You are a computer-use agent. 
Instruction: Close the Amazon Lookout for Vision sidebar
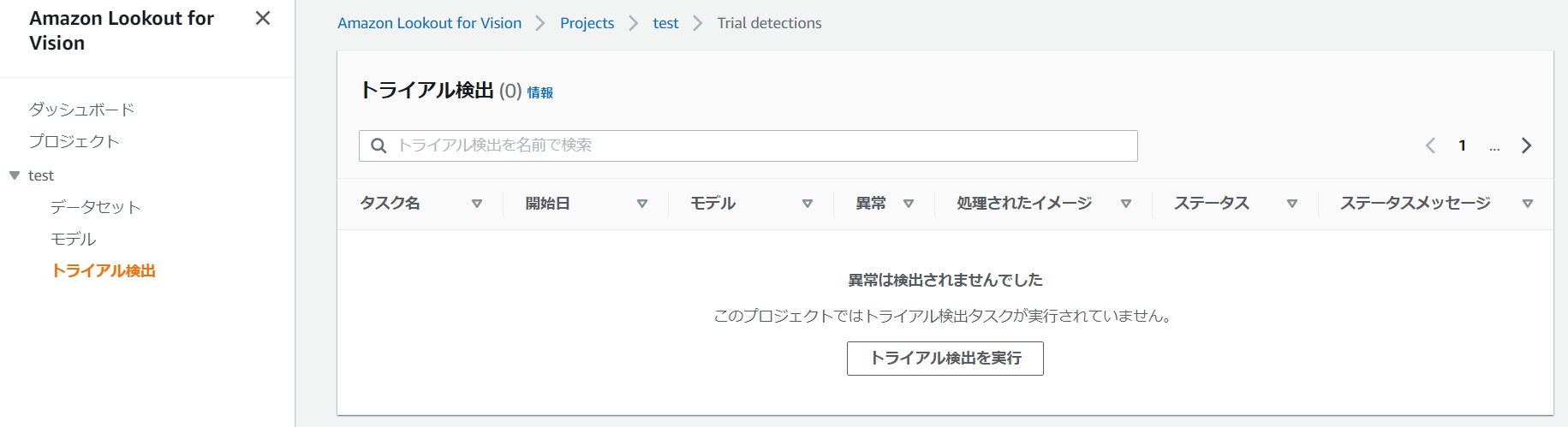(263, 18)
